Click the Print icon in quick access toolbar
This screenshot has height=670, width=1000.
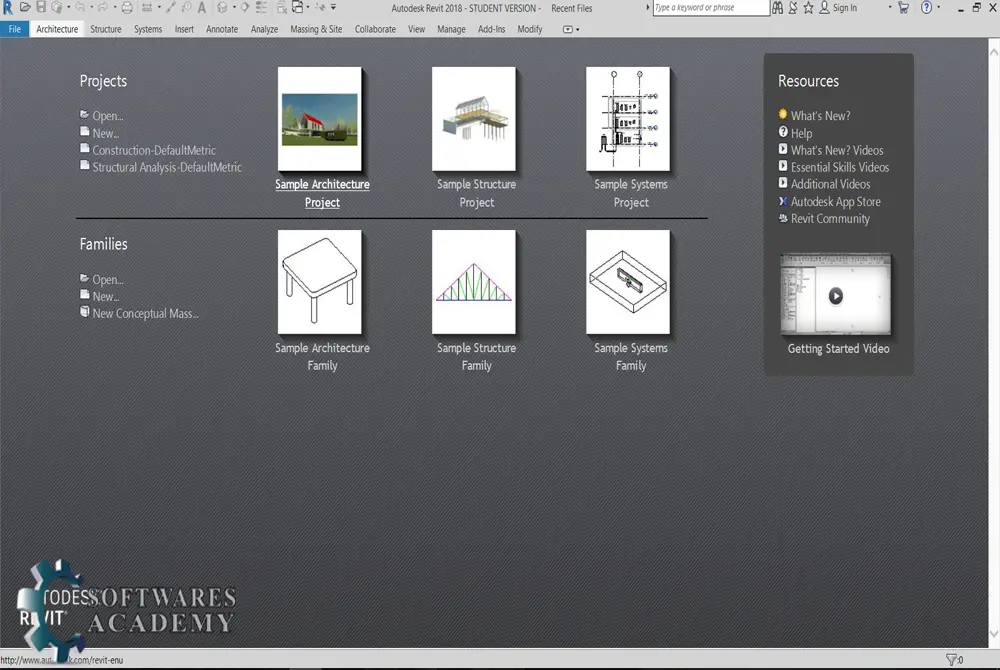(x=127, y=8)
